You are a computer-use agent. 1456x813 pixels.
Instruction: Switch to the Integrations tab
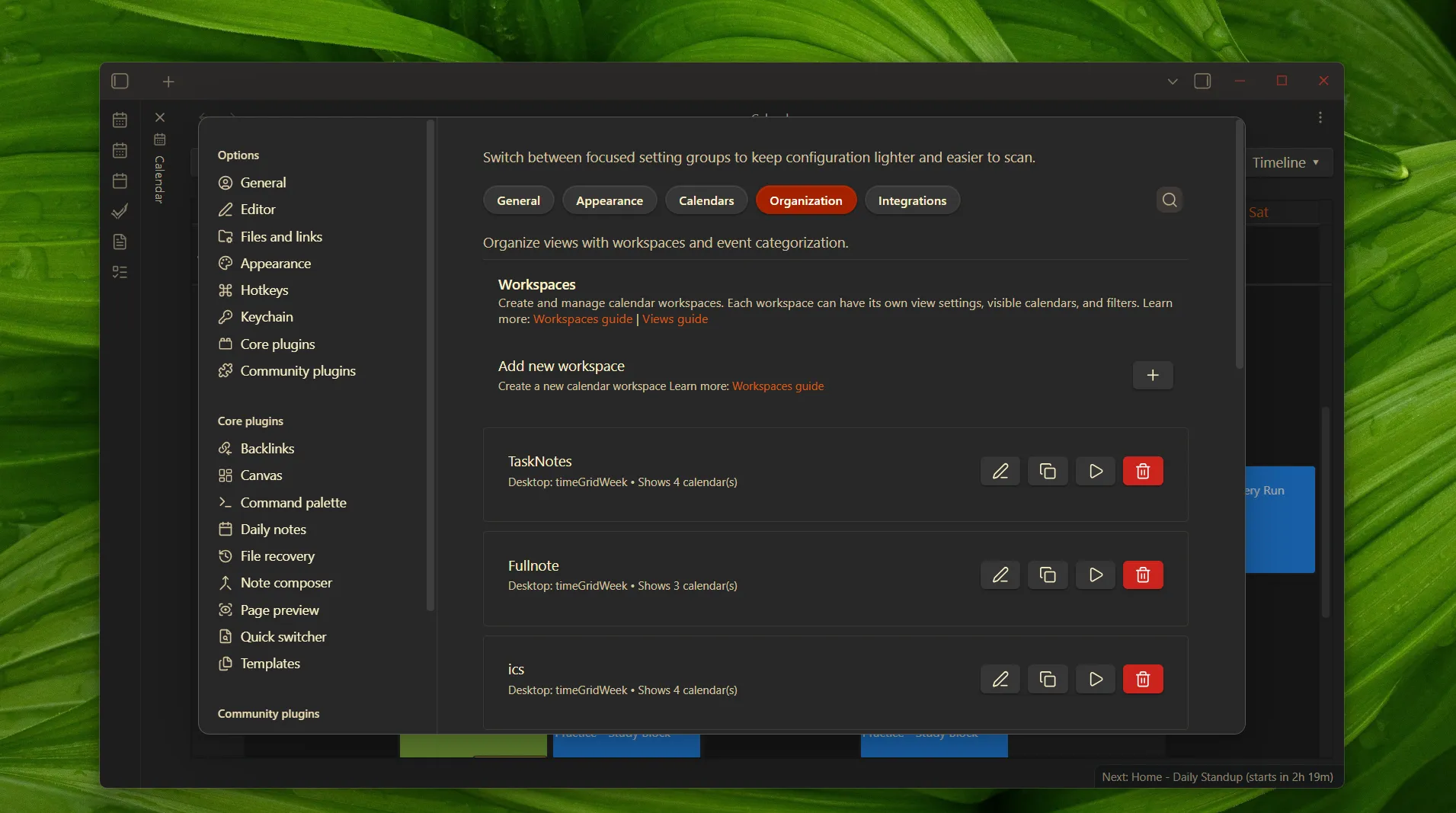click(x=912, y=200)
